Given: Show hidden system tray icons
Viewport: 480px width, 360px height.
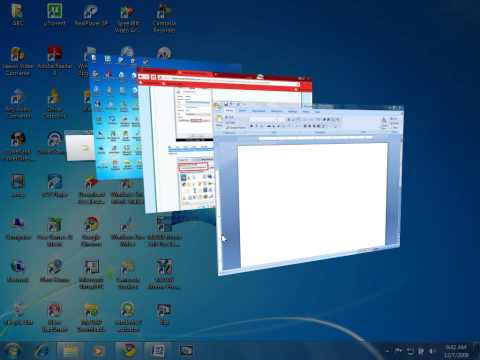Looking at the screenshot, I should click(387, 351).
